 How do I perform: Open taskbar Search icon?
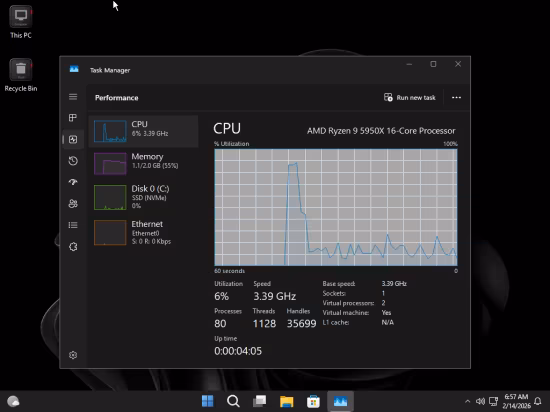click(x=233, y=401)
